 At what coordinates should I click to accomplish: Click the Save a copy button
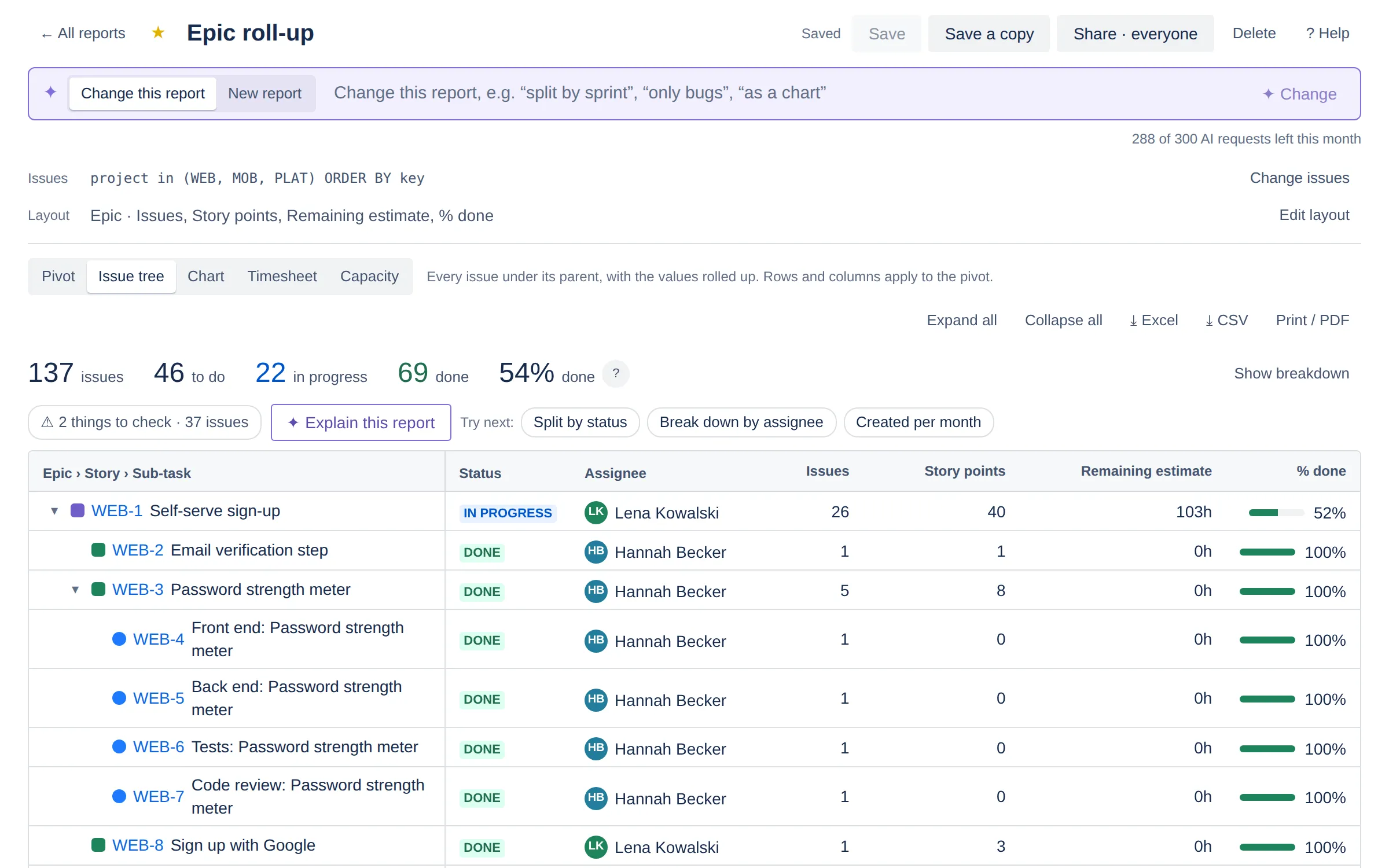tap(989, 34)
